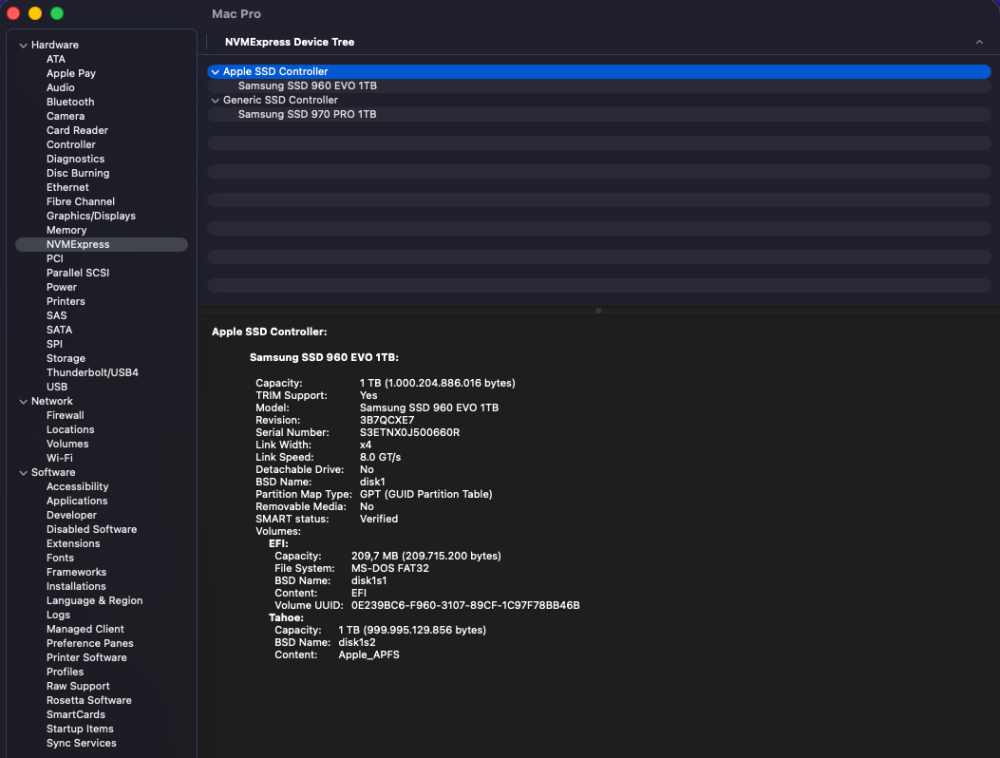Select Printers under Hardware
Image resolution: width=1000 pixels, height=758 pixels.
click(x=66, y=302)
